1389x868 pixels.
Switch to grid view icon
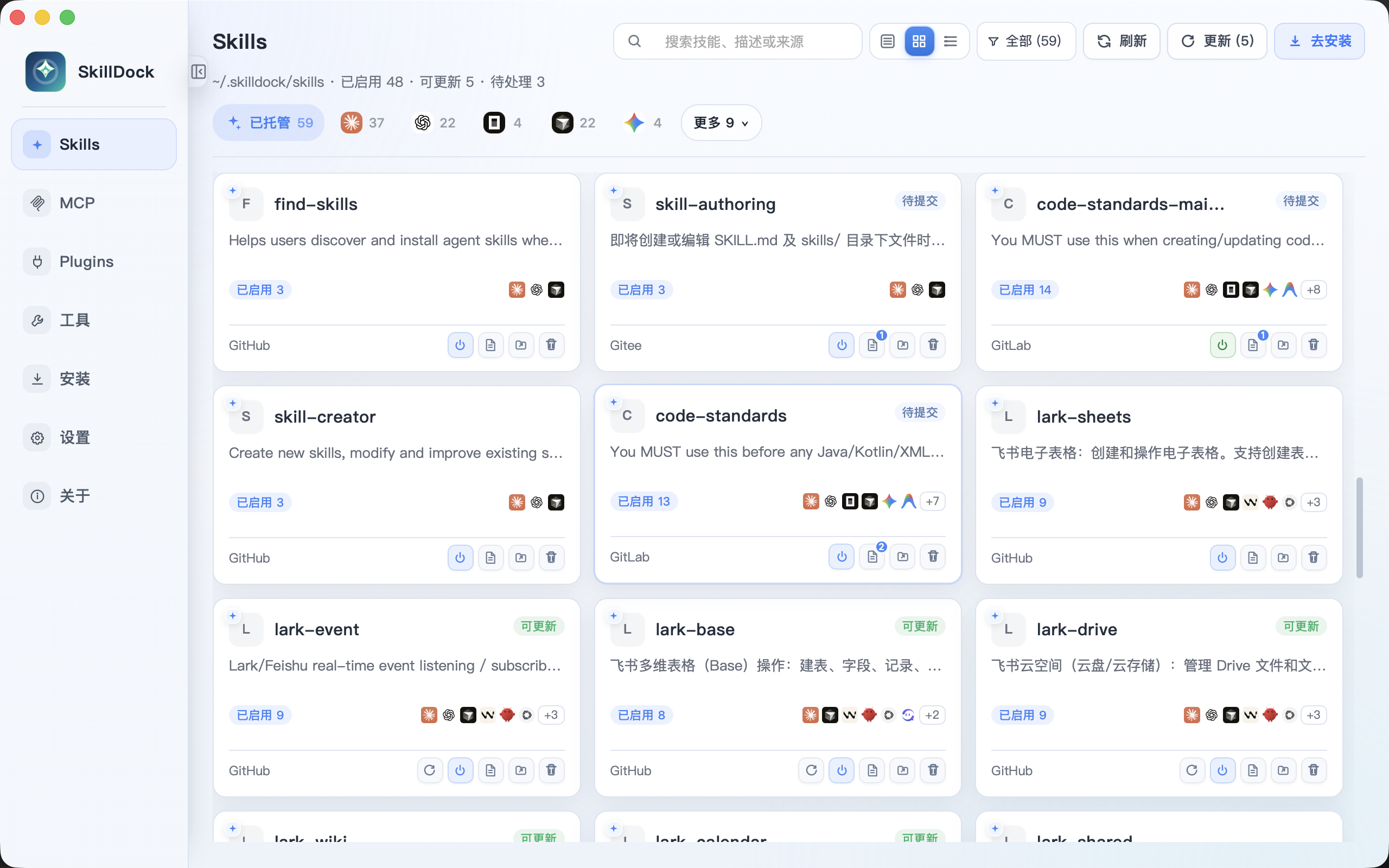point(919,41)
